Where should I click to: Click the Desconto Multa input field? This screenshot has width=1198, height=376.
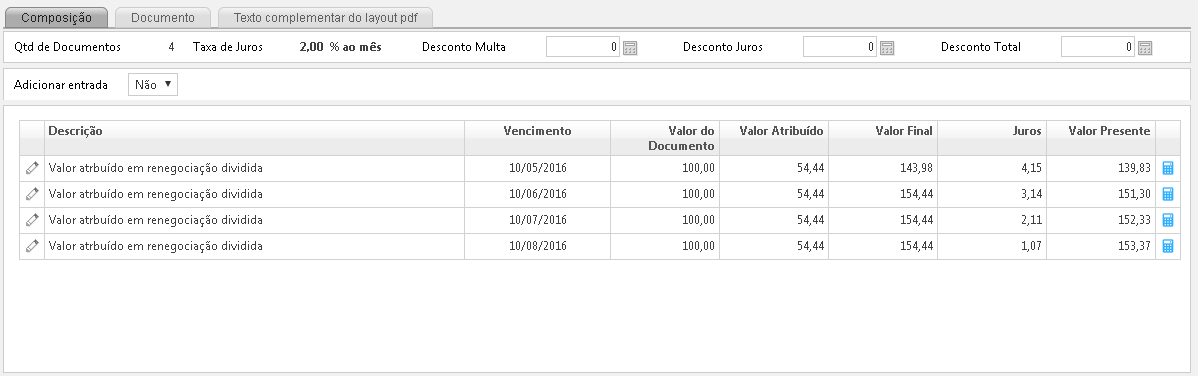[583, 47]
